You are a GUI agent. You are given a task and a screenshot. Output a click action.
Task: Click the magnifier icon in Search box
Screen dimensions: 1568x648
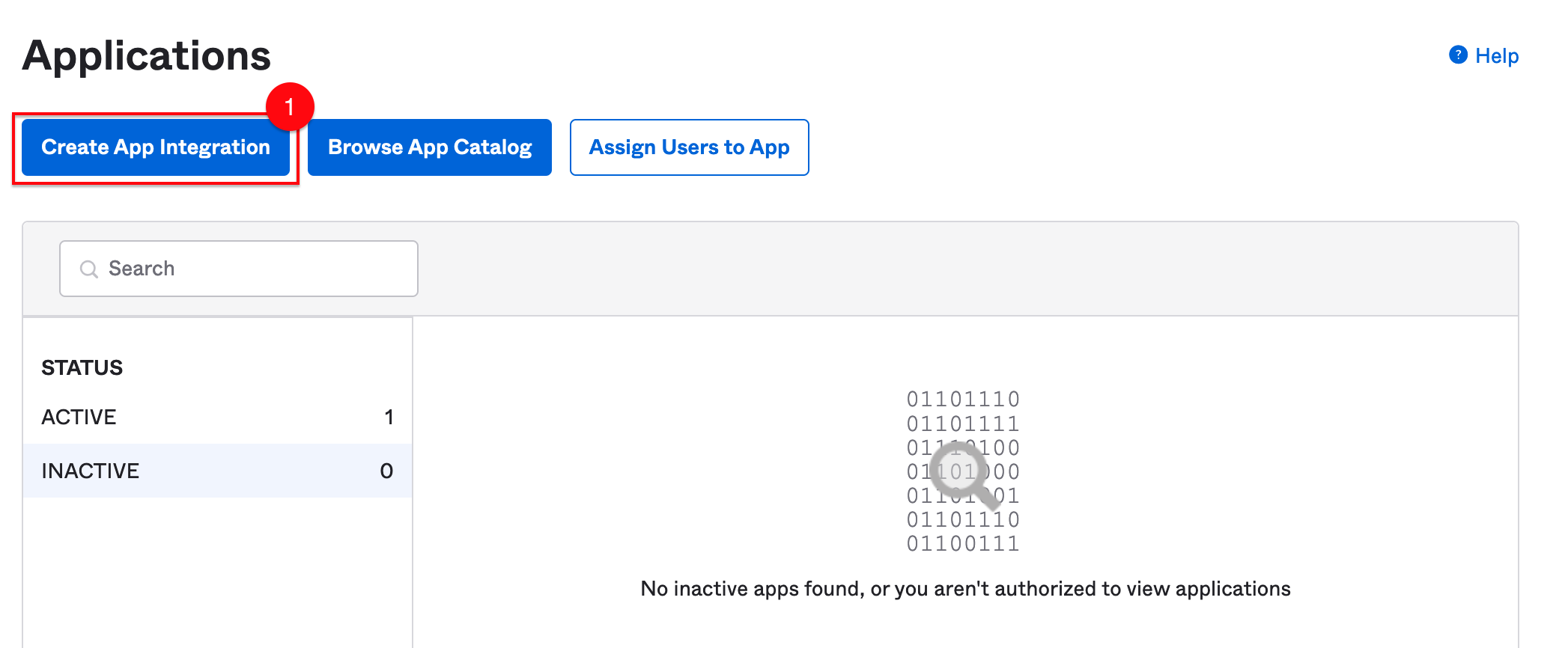89,269
